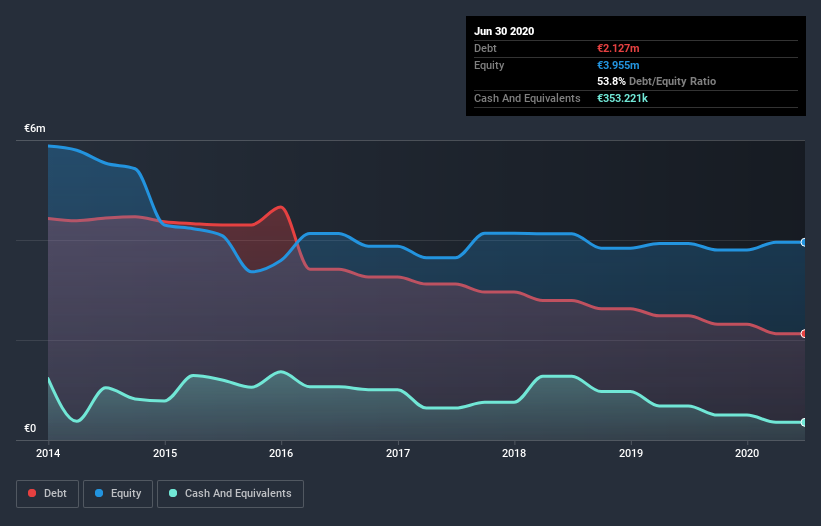821x526 pixels.
Task: Click the €3.955m equity value
Action: (x=618, y=65)
